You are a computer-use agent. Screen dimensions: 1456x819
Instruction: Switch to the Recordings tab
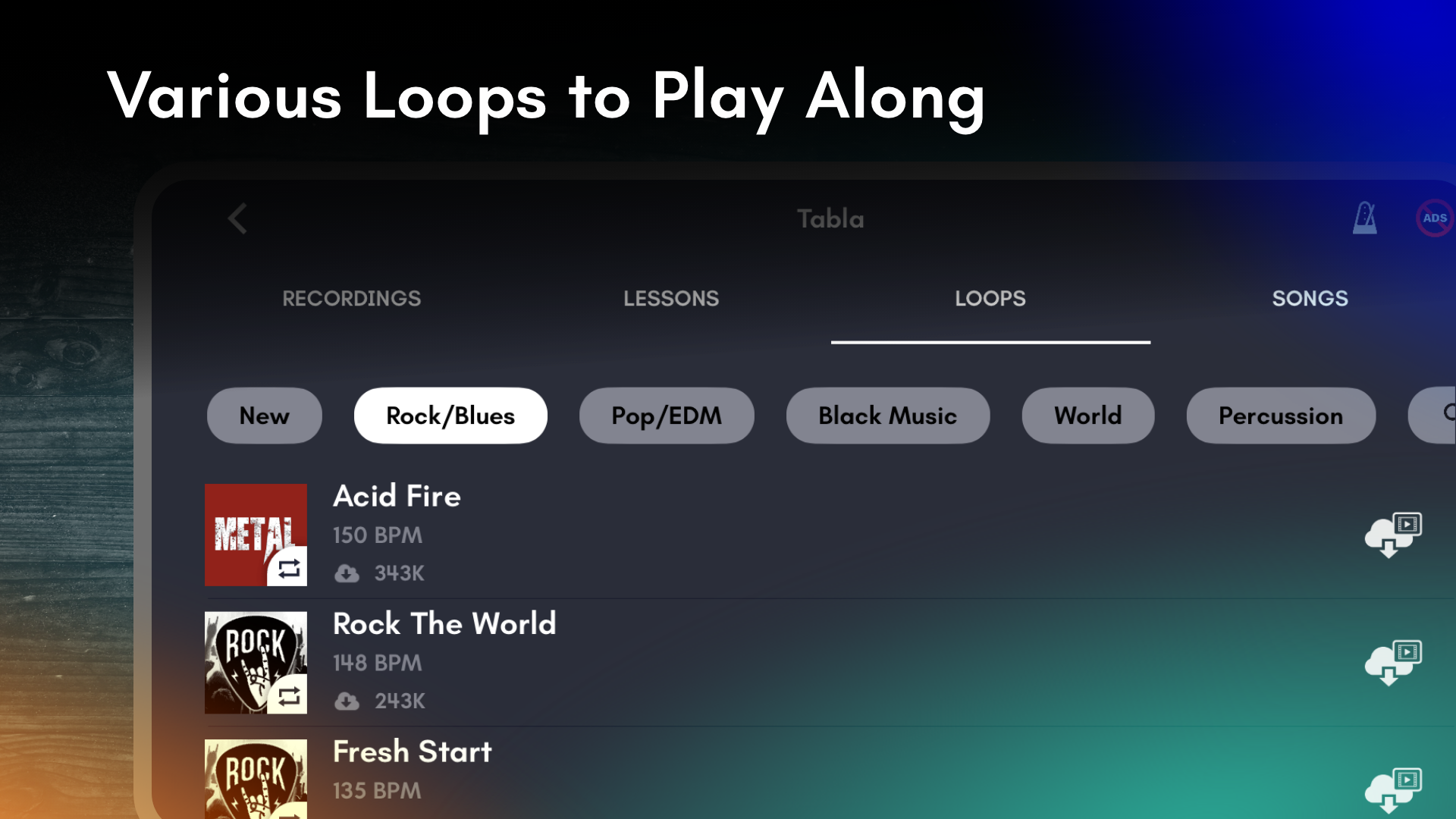tap(351, 299)
